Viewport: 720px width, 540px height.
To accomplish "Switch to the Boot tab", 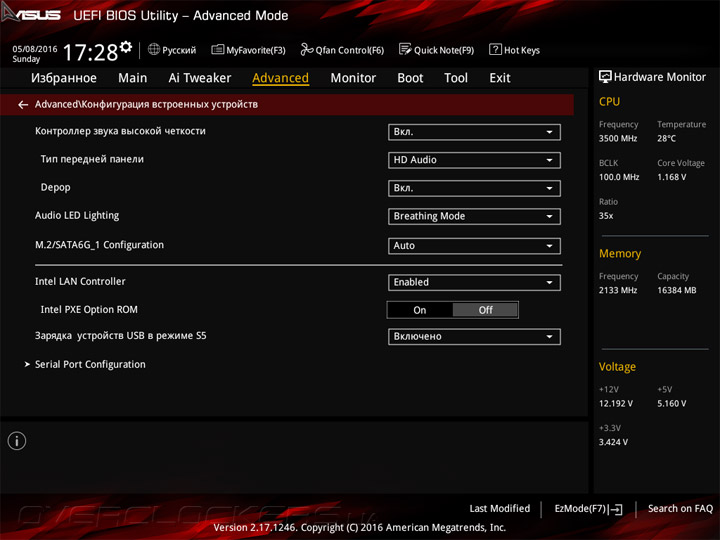I will [x=410, y=78].
